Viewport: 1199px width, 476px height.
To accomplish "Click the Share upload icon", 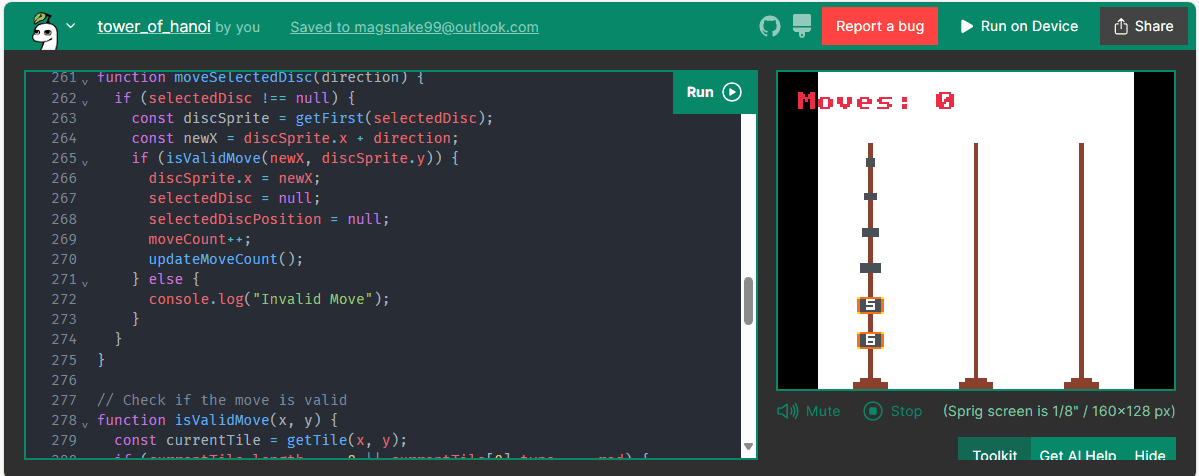I will coord(1121,26).
